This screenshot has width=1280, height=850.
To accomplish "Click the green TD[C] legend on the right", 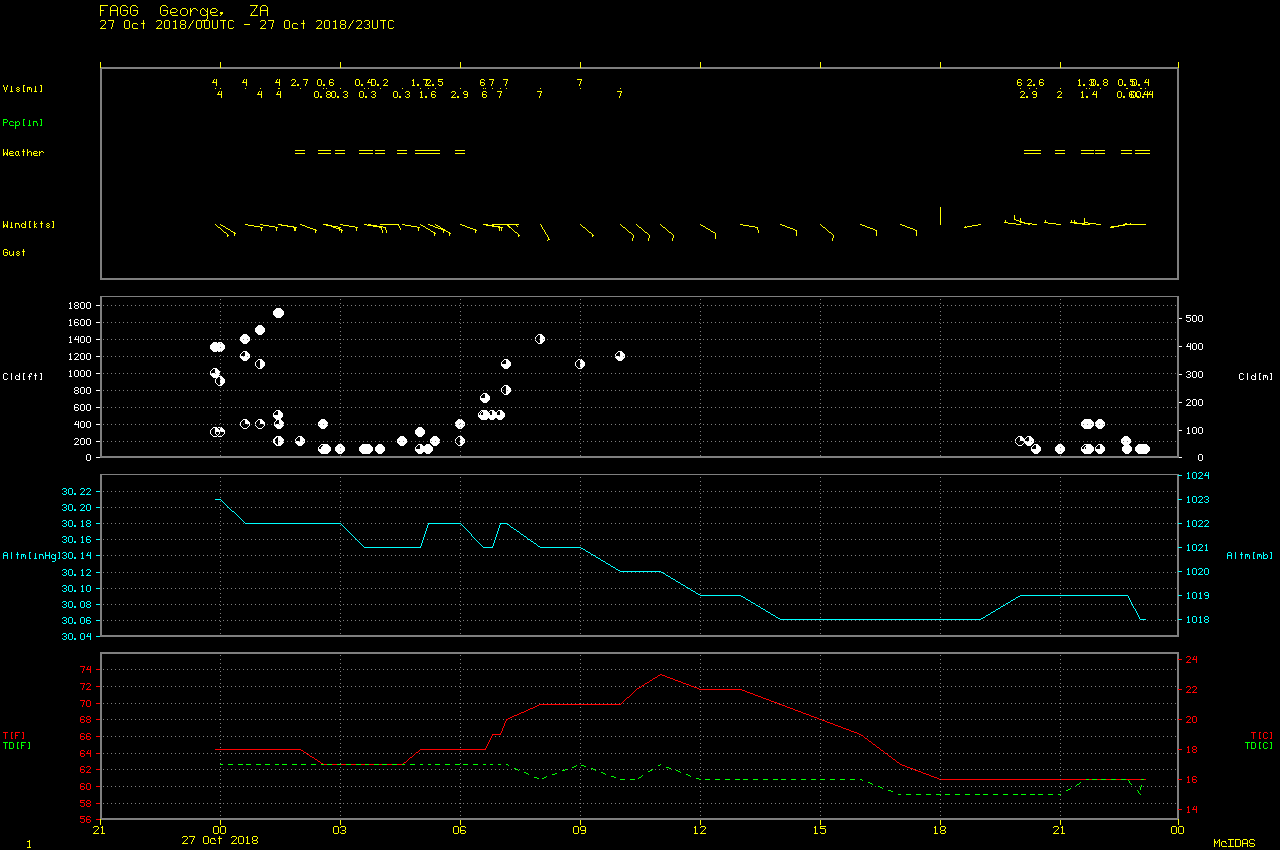I will pos(1259,746).
